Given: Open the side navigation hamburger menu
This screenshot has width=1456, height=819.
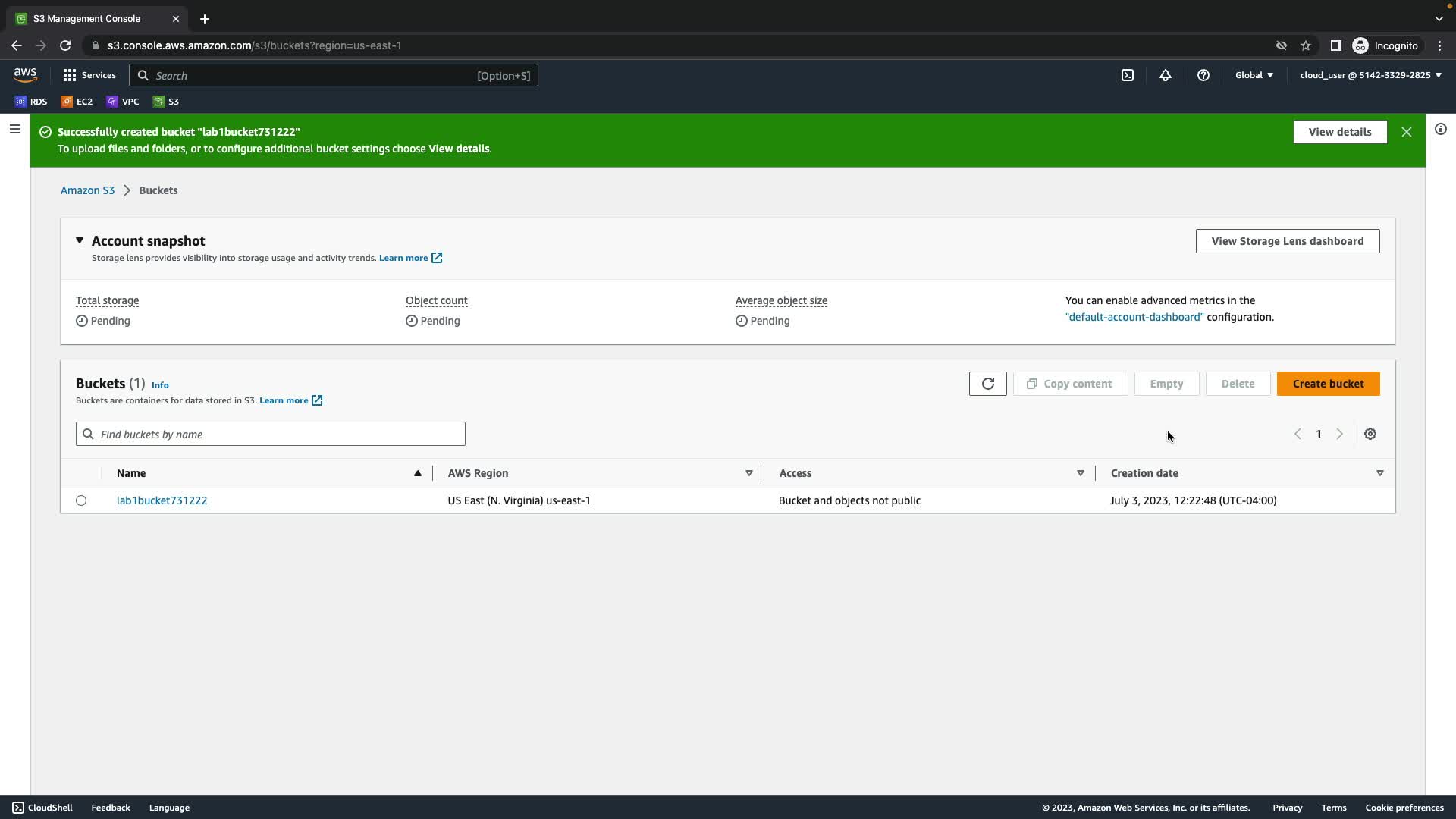Looking at the screenshot, I should coord(15,129).
